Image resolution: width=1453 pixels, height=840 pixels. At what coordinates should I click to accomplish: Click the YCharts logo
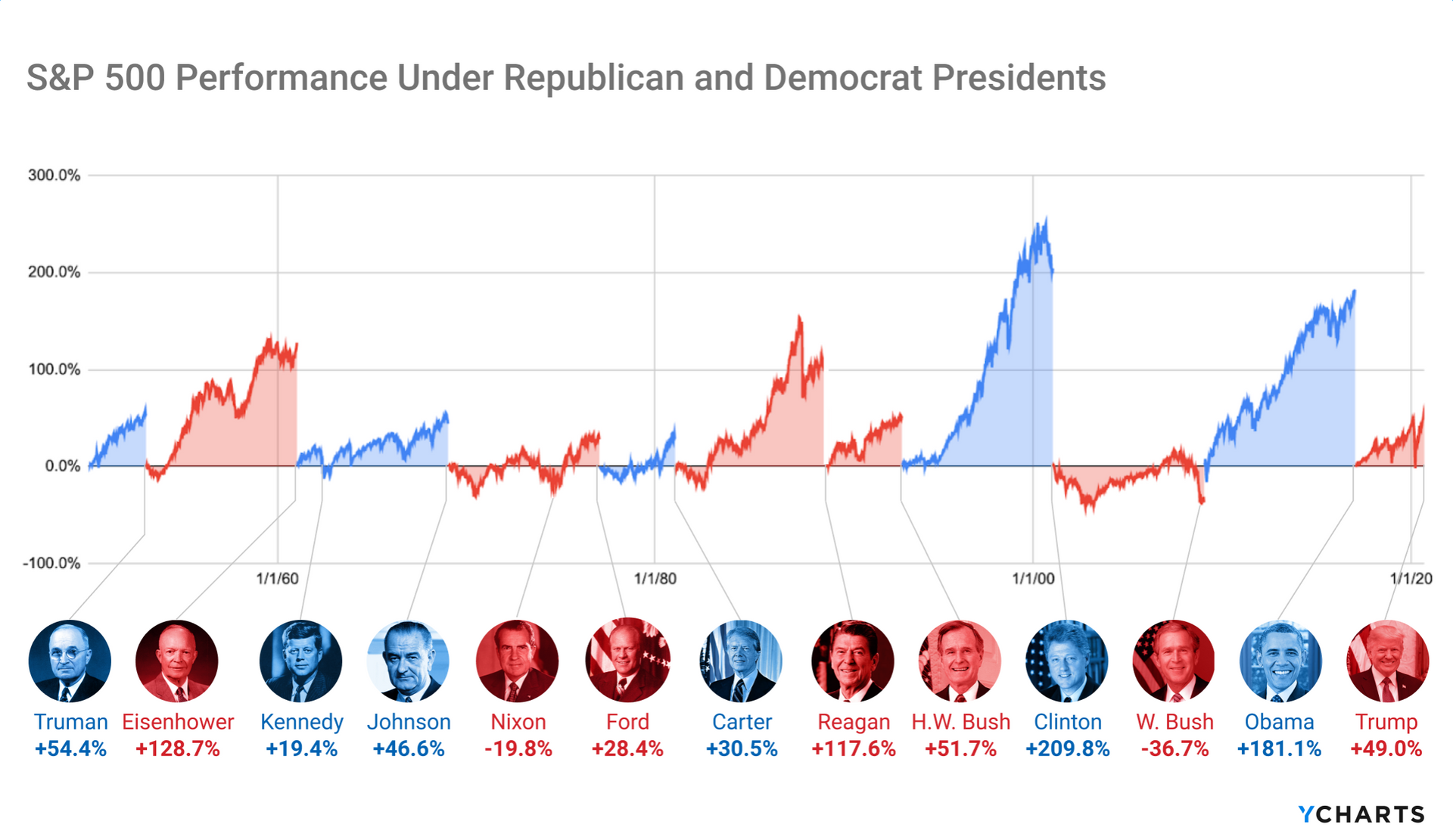pyautogui.click(x=1361, y=814)
